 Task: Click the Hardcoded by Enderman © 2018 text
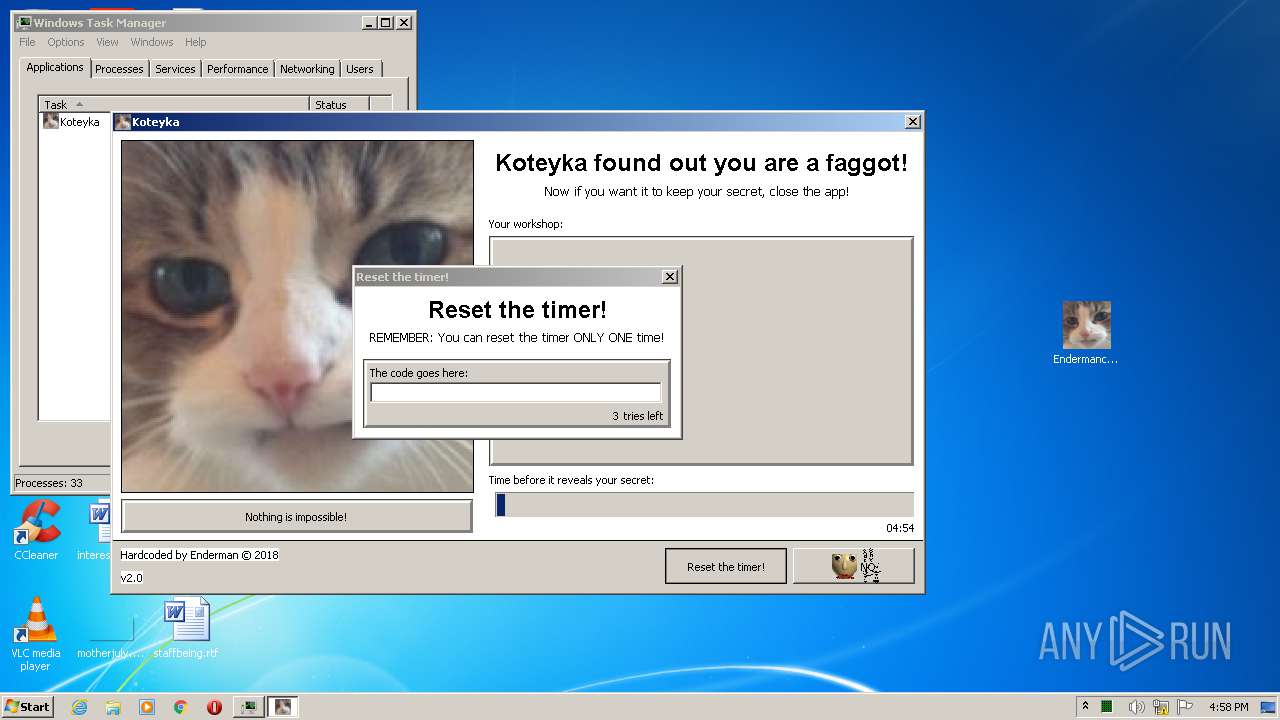click(199, 555)
